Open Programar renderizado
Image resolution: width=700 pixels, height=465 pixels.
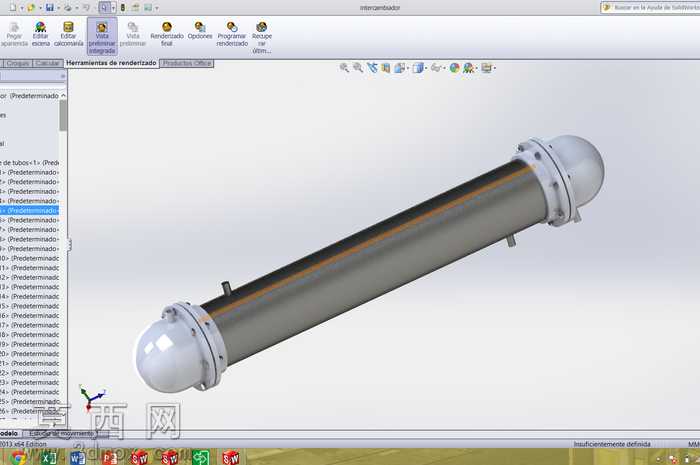pyautogui.click(x=232, y=34)
